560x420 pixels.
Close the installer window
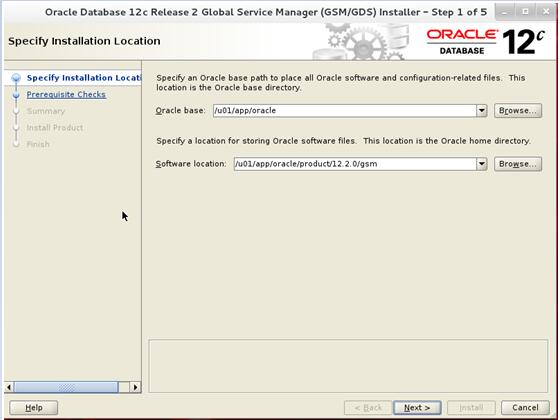click(546, 12)
